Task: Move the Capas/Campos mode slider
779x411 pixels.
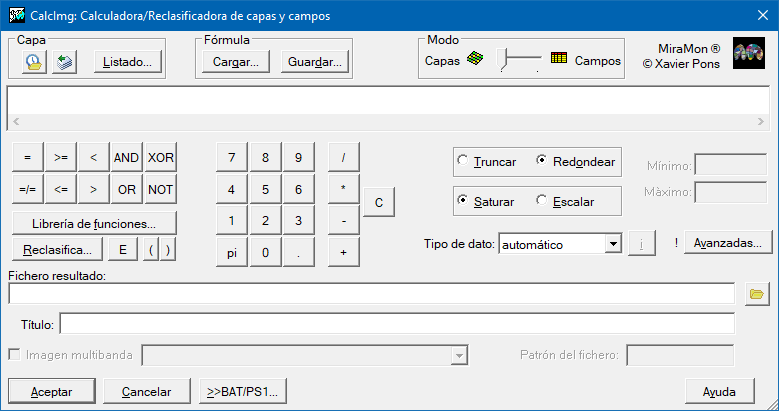Action: [508, 60]
